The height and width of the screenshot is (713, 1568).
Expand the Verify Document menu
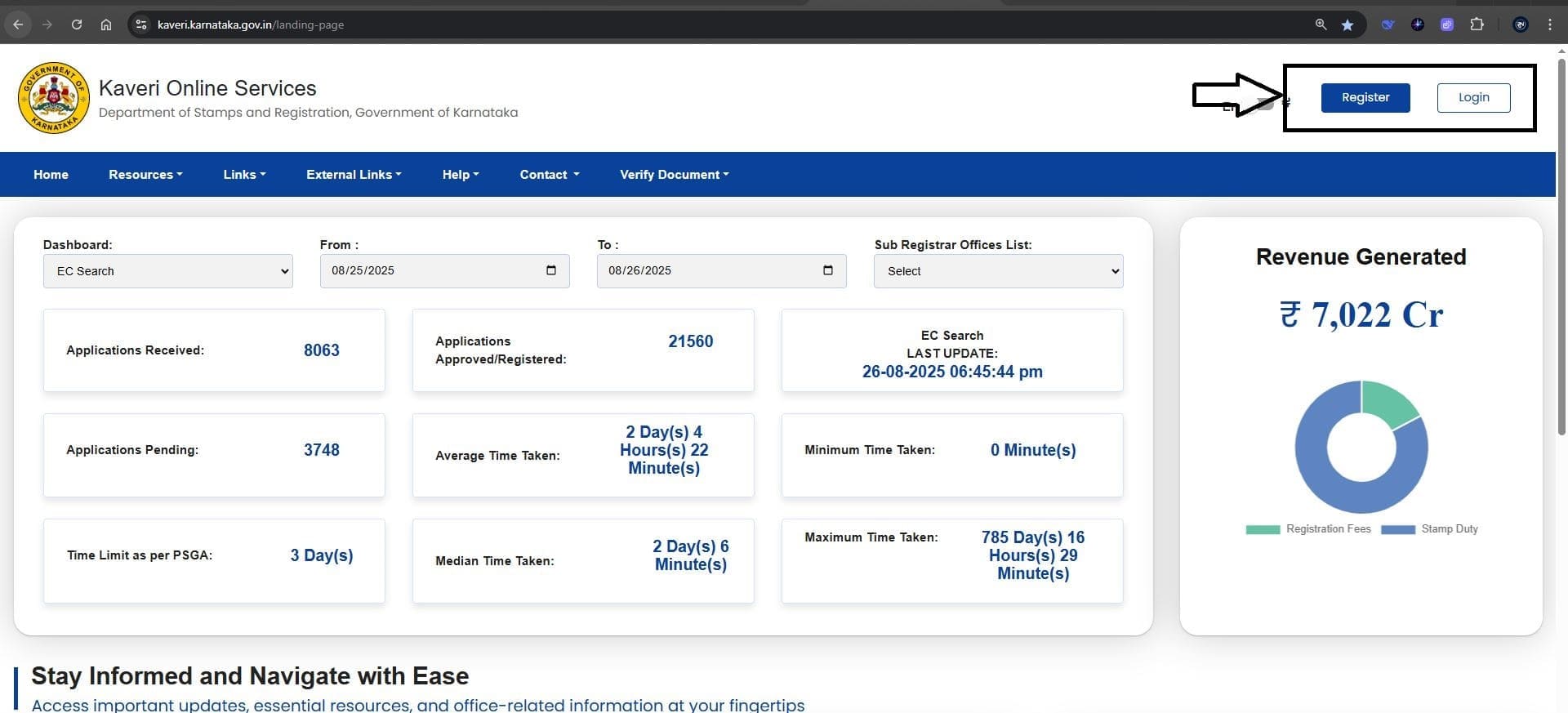(674, 175)
